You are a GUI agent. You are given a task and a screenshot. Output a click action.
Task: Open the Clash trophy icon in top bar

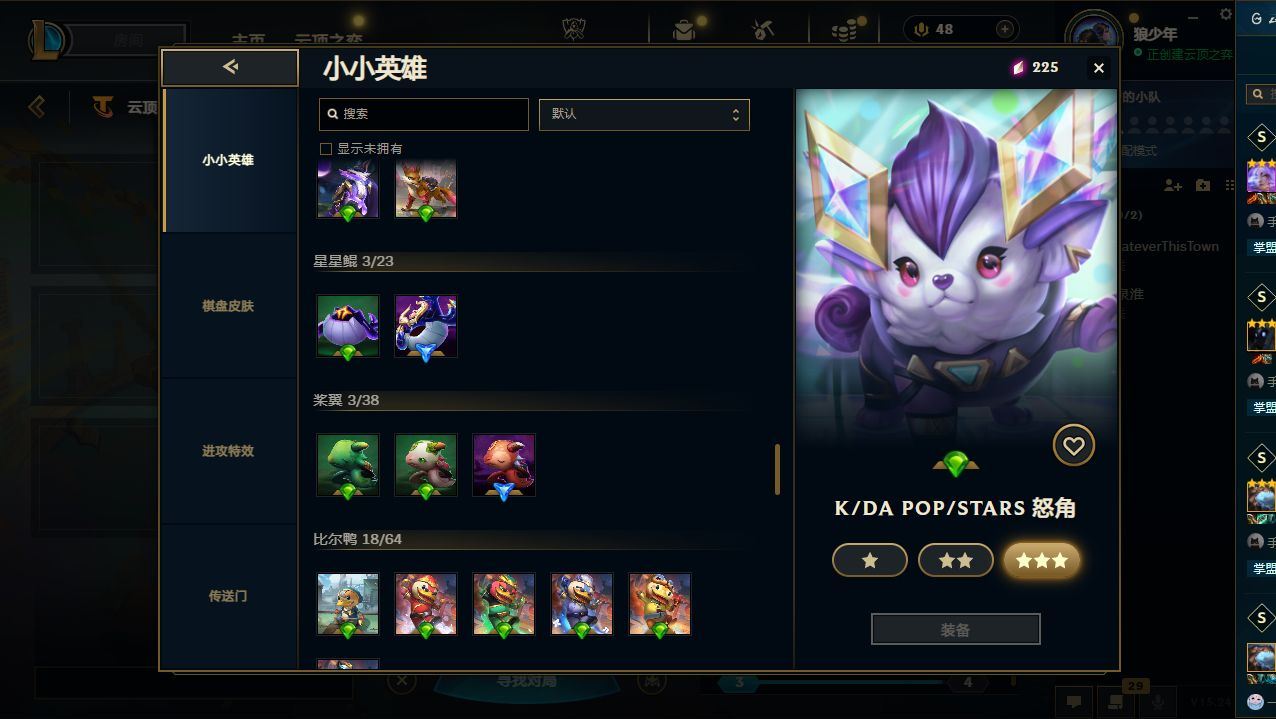pos(573,30)
